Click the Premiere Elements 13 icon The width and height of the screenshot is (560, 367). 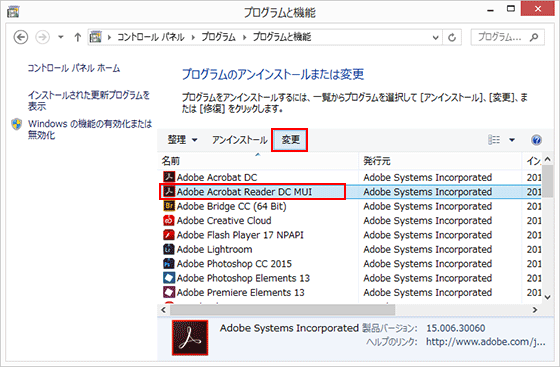169,292
